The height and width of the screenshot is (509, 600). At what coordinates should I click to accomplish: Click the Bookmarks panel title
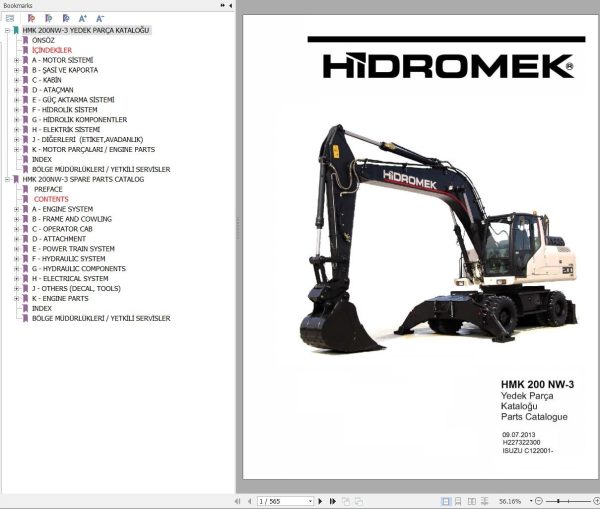[18, 5]
